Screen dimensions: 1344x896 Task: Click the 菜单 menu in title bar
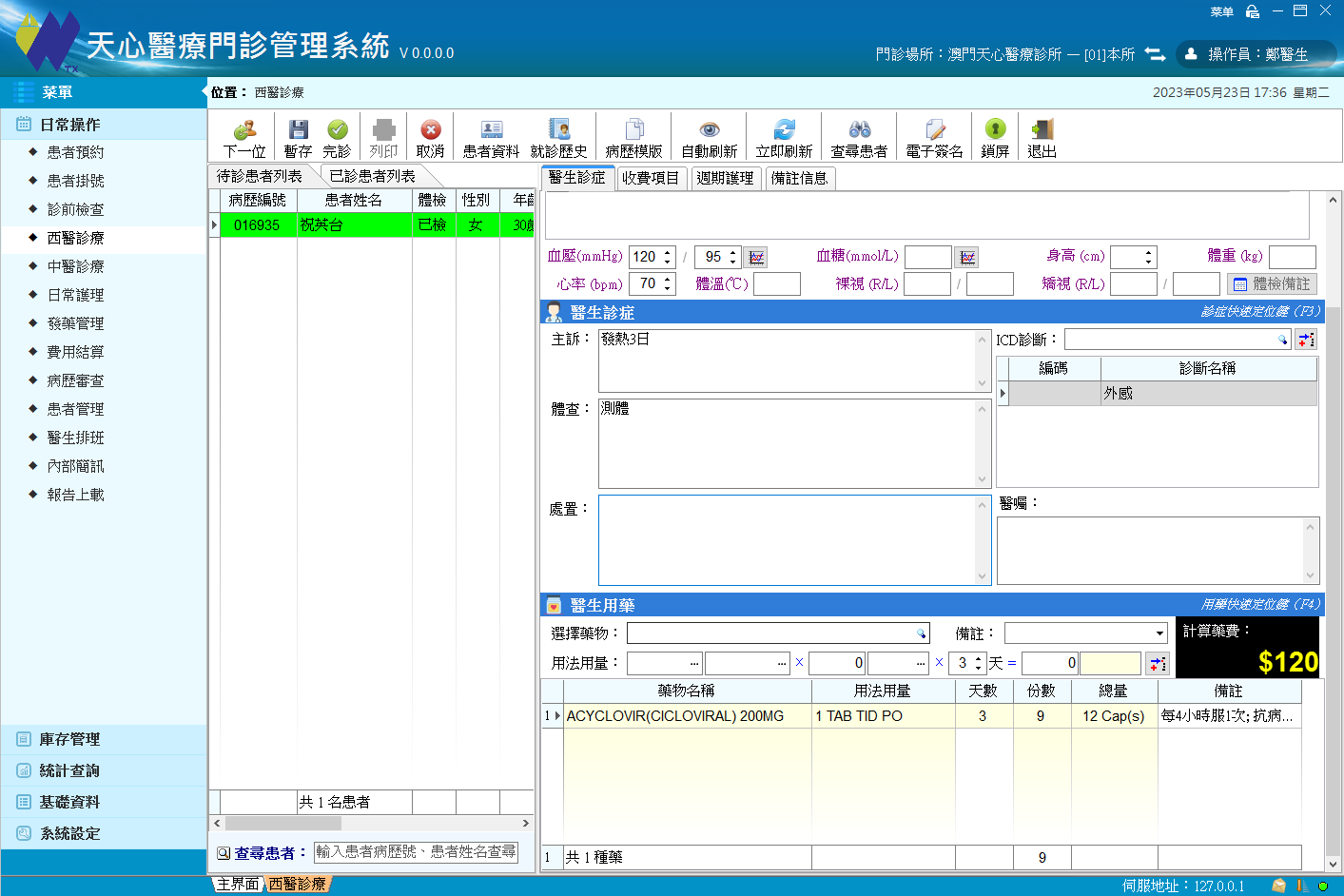(1222, 11)
